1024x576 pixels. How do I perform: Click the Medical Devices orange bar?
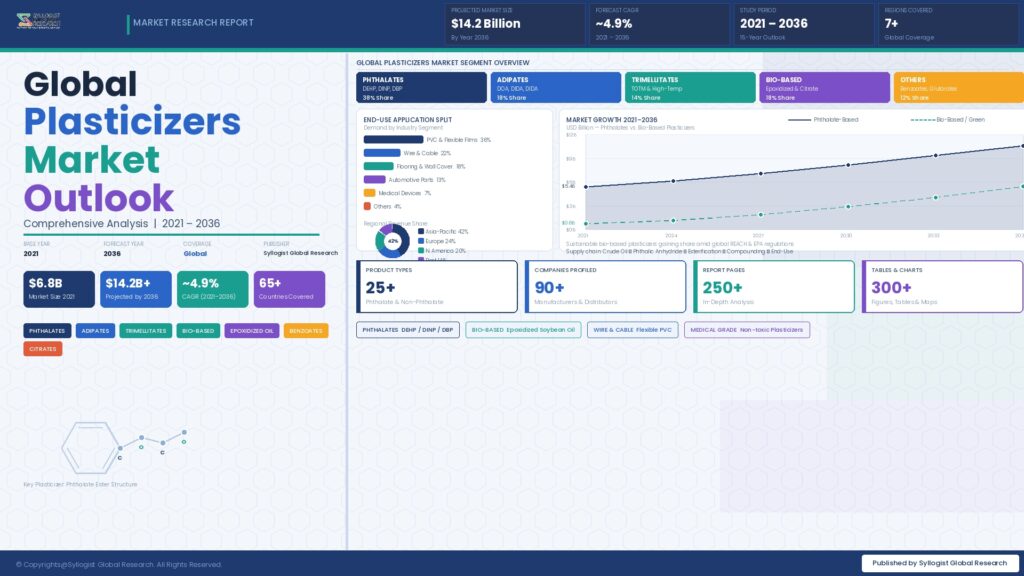click(x=369, y=193)
